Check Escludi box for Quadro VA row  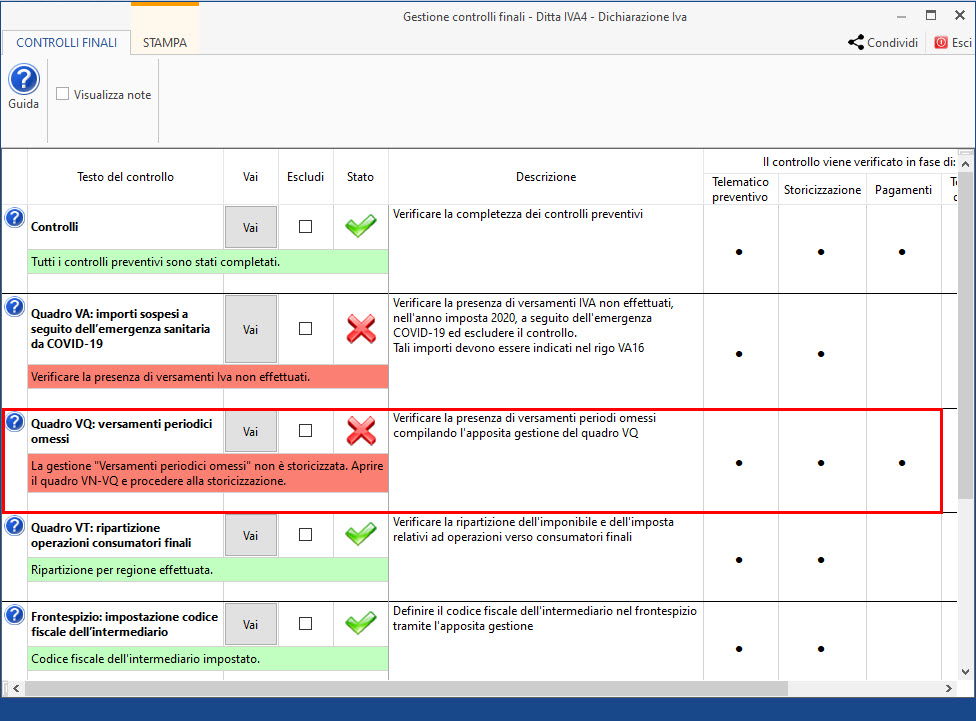(305, 329)
